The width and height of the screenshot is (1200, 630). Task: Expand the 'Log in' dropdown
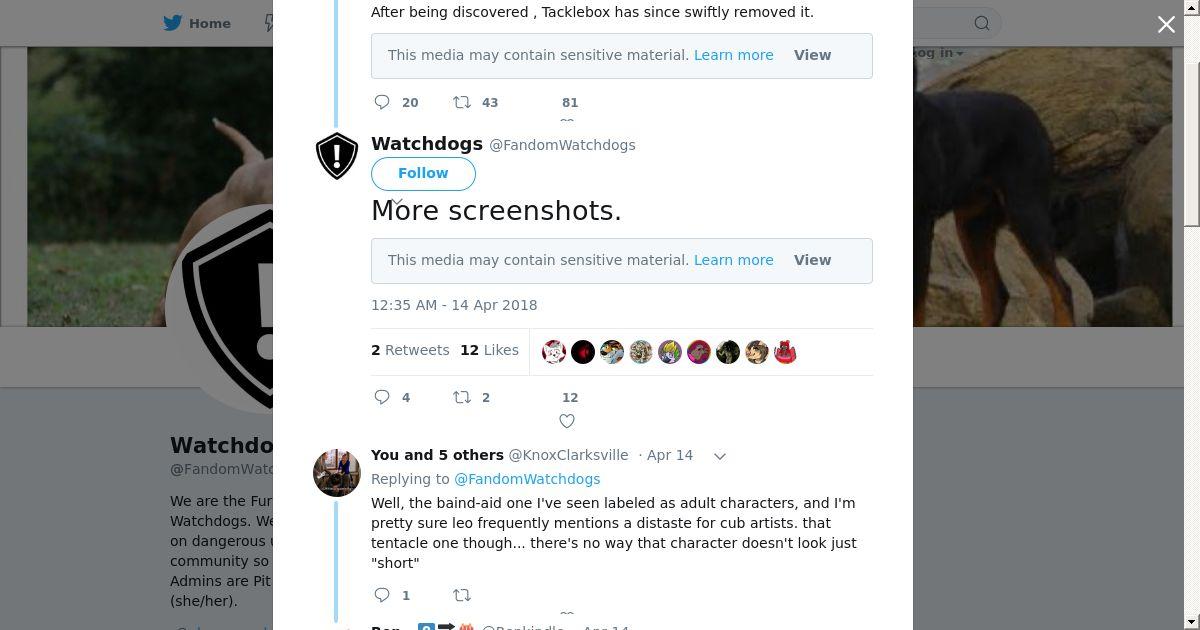pyautogui.click(x=937, y=53)
